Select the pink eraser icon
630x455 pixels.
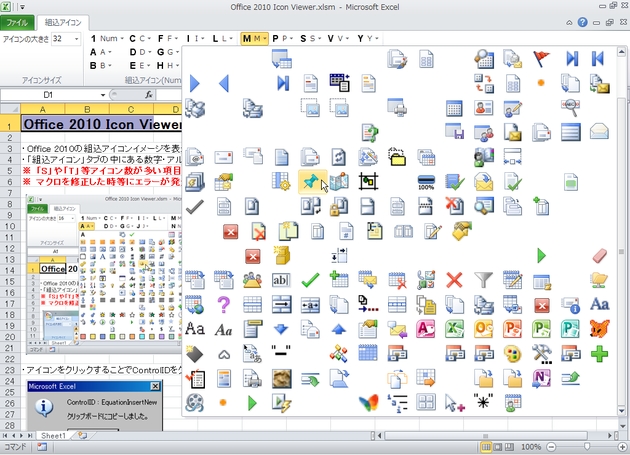click(x=599, y=256)
